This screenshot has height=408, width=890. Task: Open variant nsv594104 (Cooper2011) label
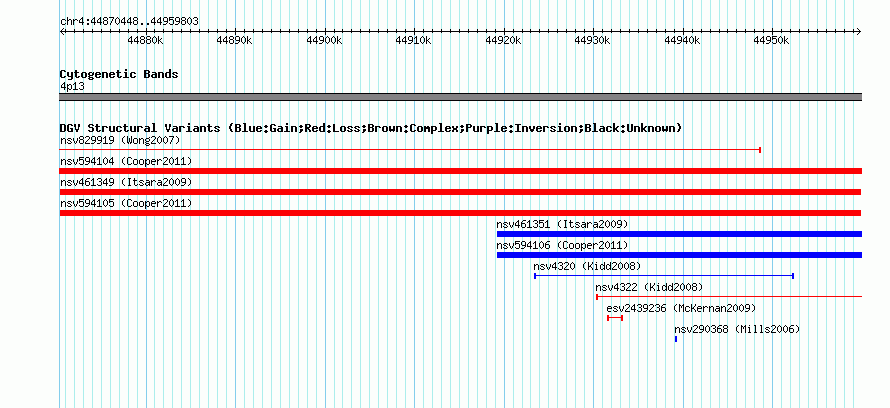coord(126,162)
